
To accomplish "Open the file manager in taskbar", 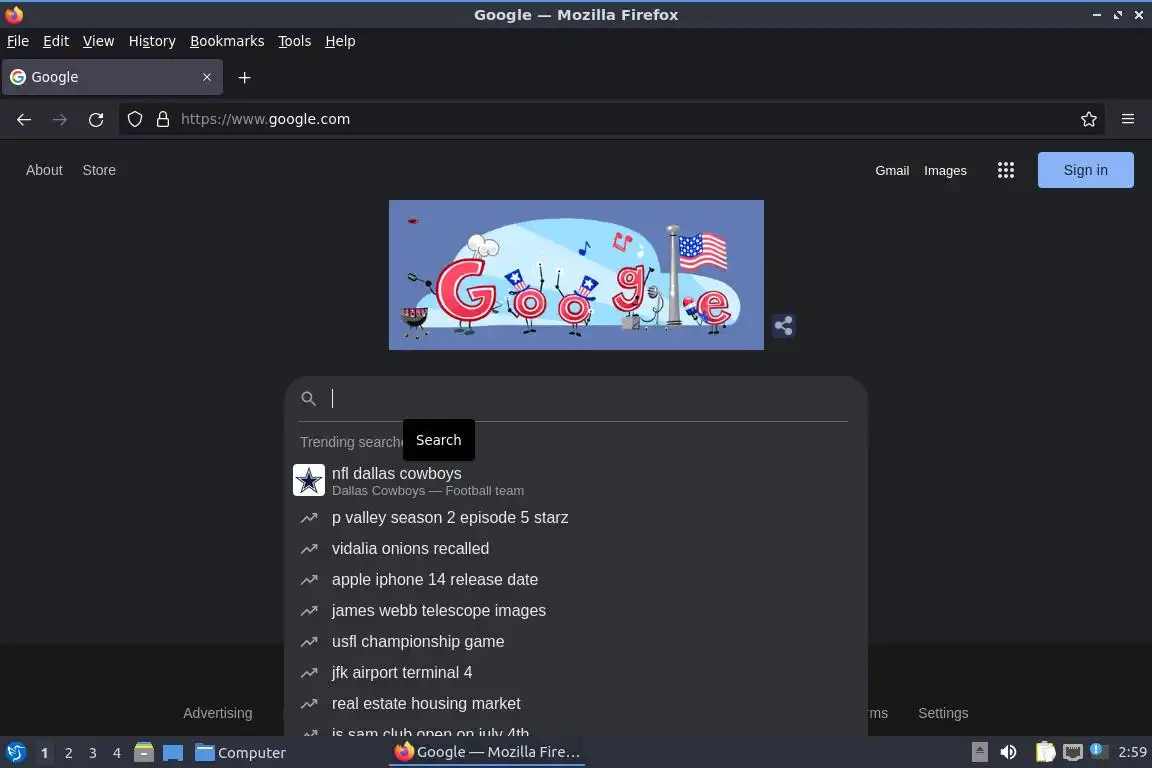I will click(144, 753).
